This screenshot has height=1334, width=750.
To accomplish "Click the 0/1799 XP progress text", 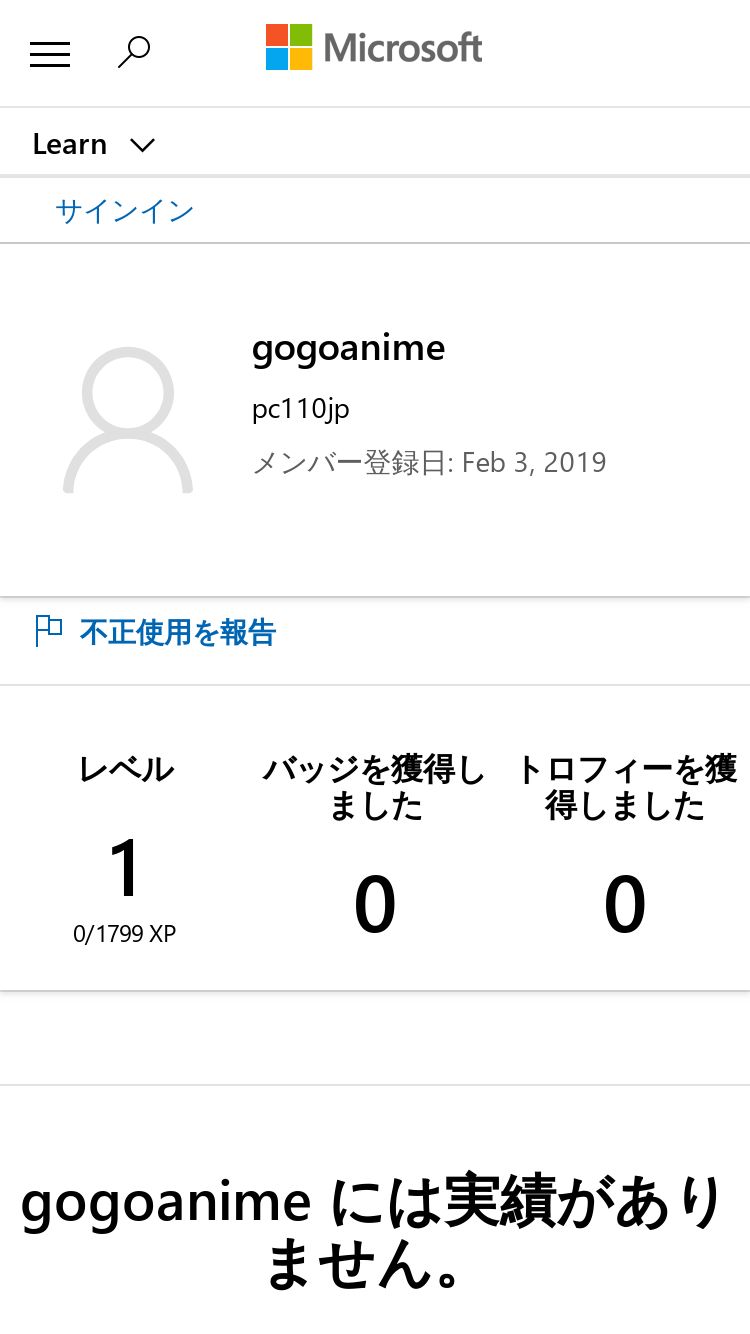I will (x=125, y=934).
